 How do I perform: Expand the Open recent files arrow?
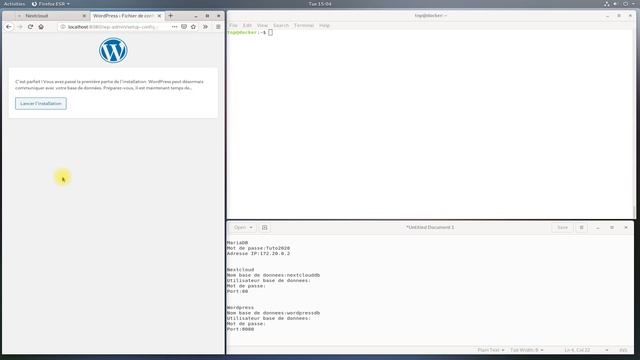tap(251, 227)
